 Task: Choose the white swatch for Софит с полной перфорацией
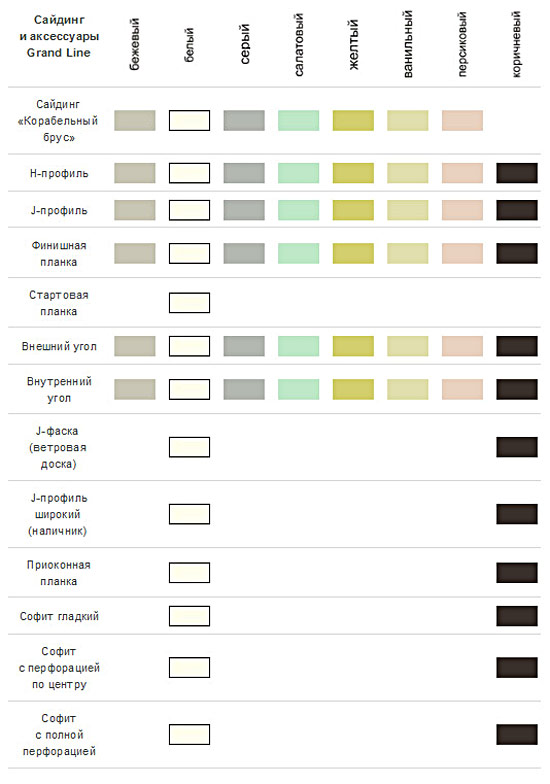(189, 734)
